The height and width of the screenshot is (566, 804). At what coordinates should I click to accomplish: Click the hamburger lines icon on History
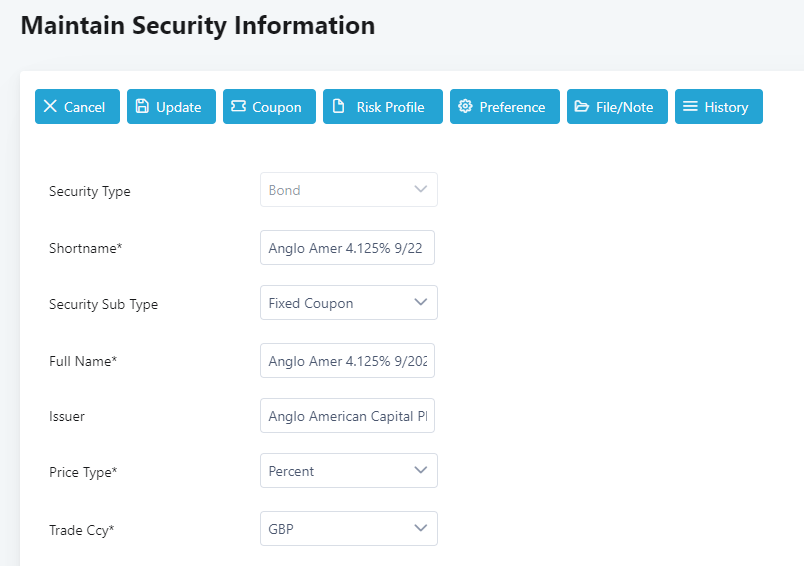pyautogui.click(x=690, y=106)
